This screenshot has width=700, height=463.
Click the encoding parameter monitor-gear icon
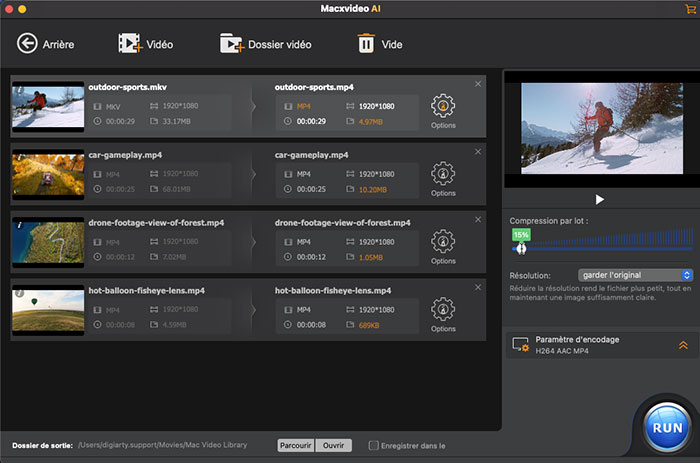(521, 345)
